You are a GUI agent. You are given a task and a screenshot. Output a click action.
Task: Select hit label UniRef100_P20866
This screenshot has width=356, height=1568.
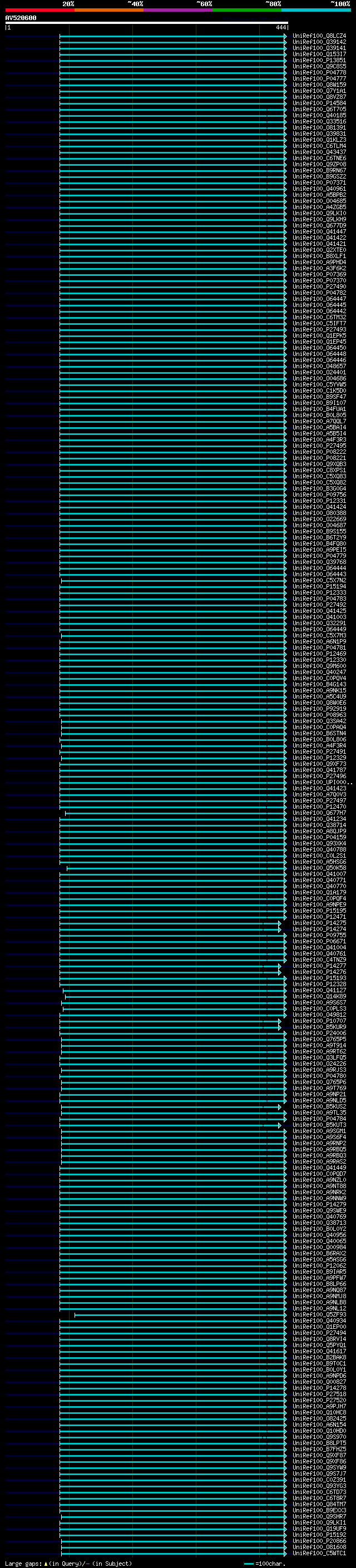click(x=319, y=1541)
